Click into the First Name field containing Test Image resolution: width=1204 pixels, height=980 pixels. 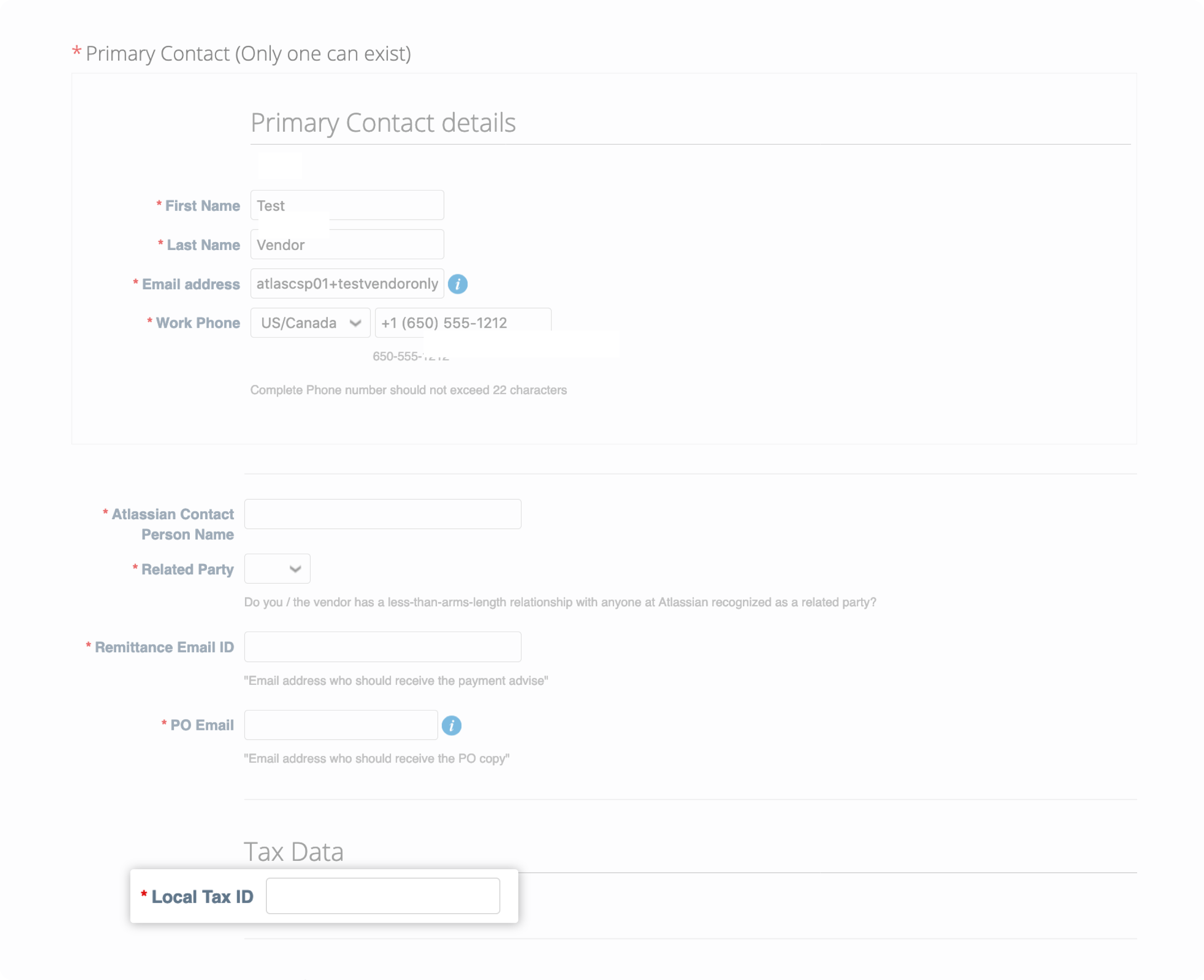347,205
